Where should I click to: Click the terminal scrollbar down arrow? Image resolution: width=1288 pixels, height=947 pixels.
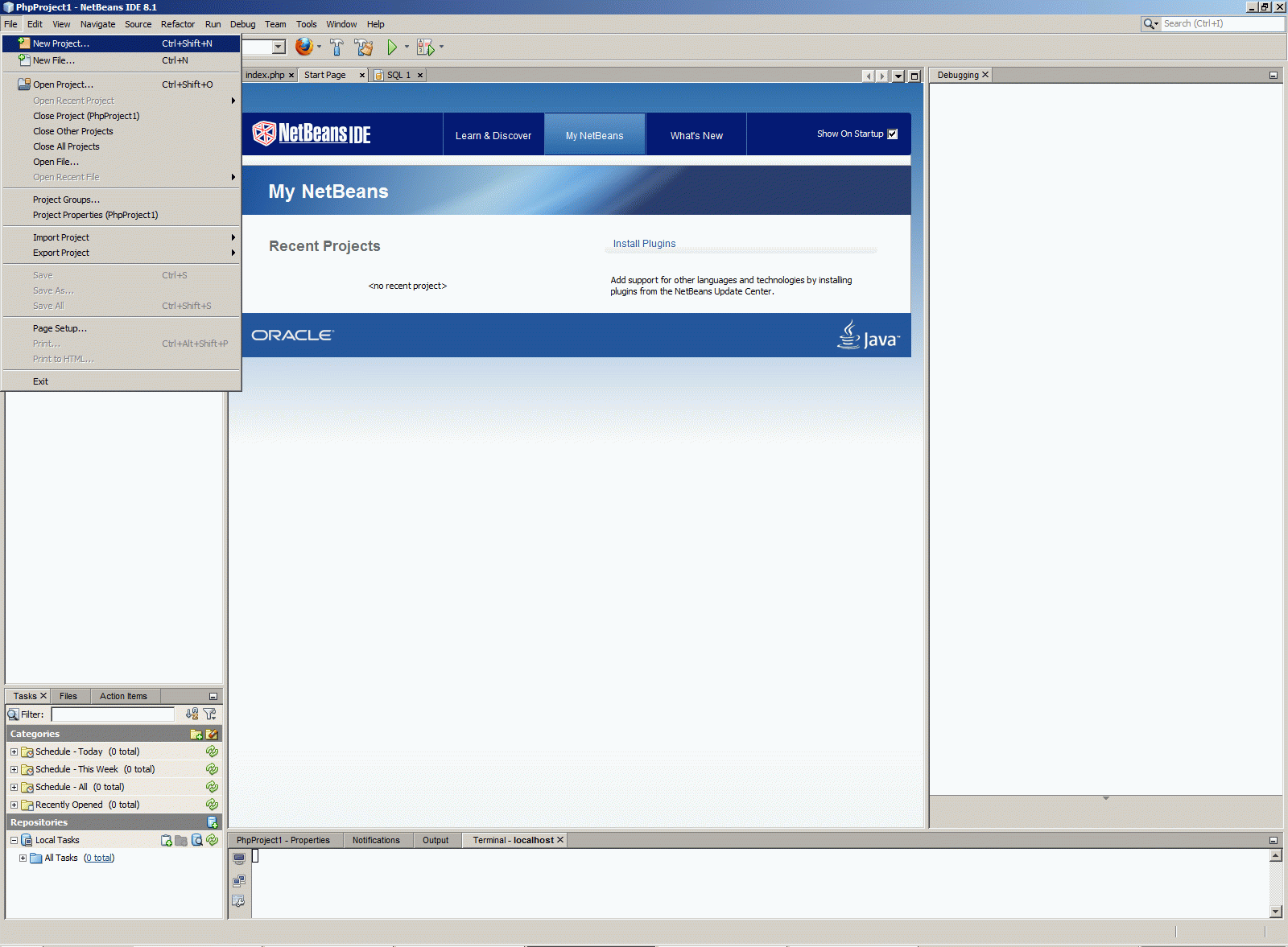tap(1276, 912)
